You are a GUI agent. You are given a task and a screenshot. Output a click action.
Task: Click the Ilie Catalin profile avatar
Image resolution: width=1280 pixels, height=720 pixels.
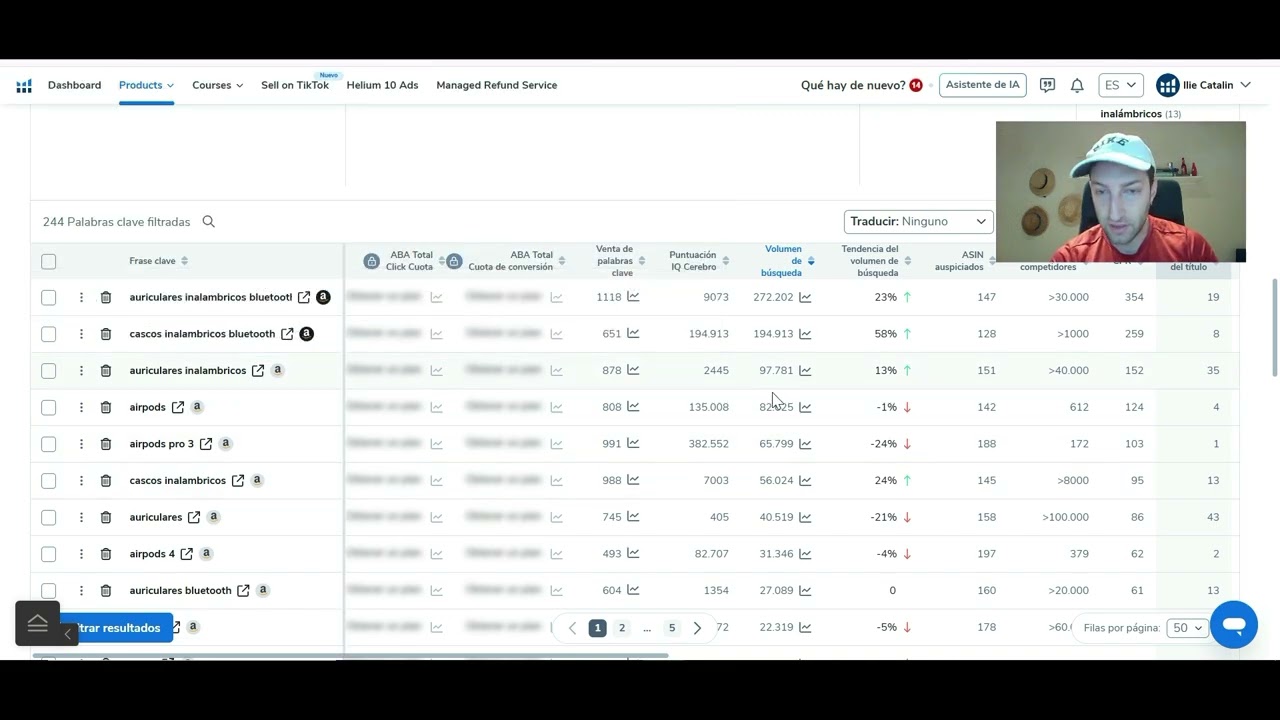tap(1167, 85)
